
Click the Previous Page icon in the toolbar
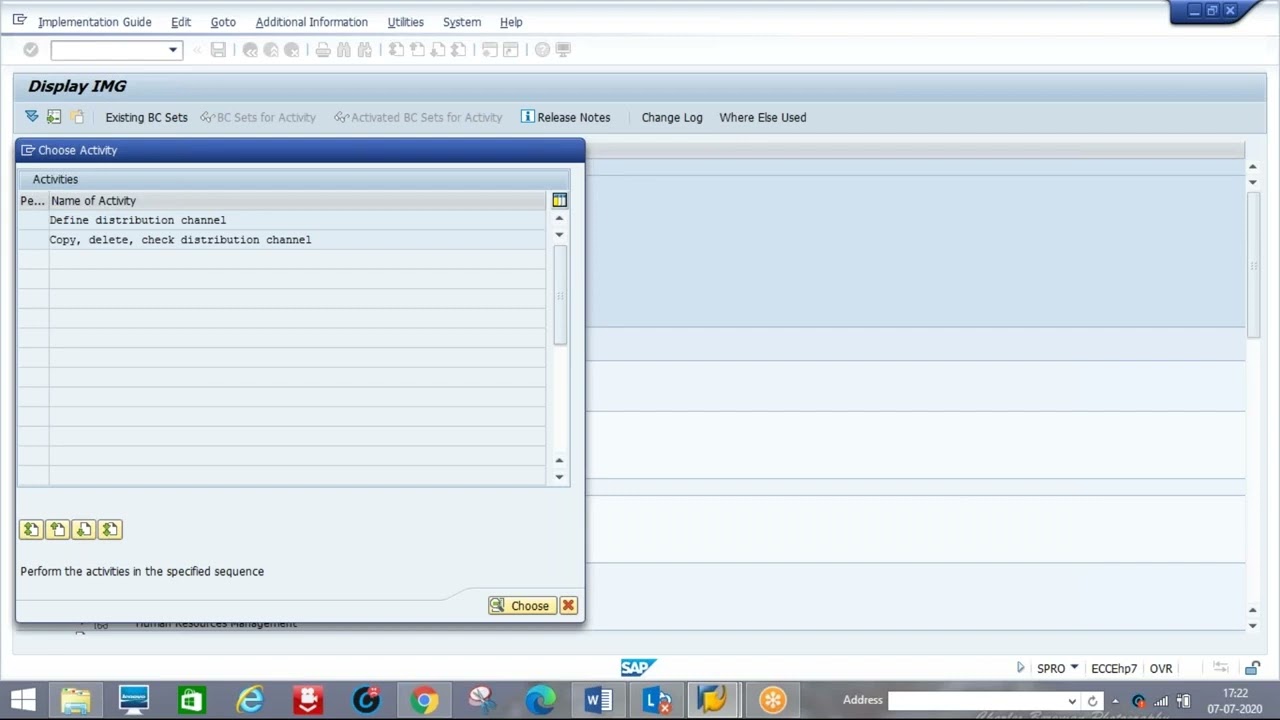417,50
